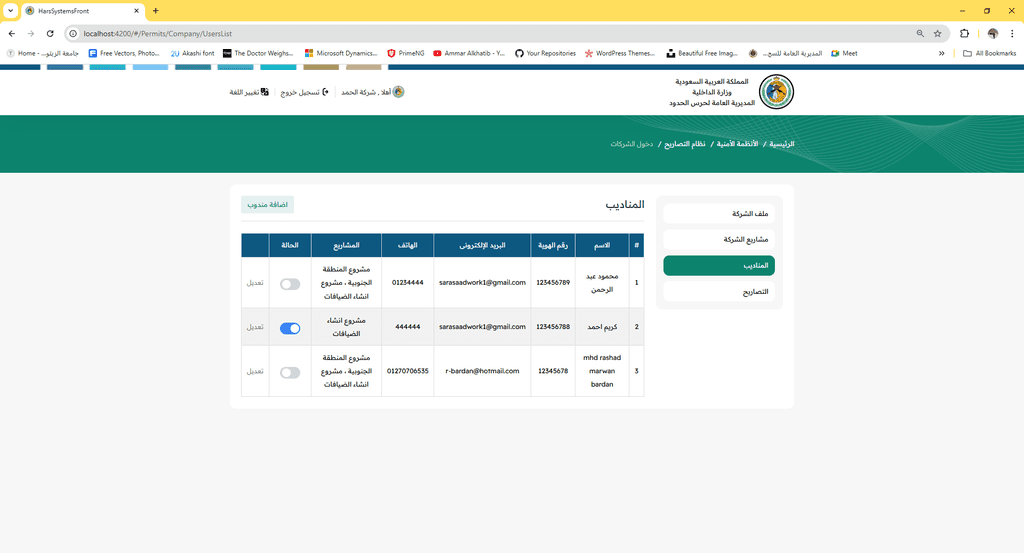Click the المناديب page heading
The image size is (1024, 553).
coord(625,204)
